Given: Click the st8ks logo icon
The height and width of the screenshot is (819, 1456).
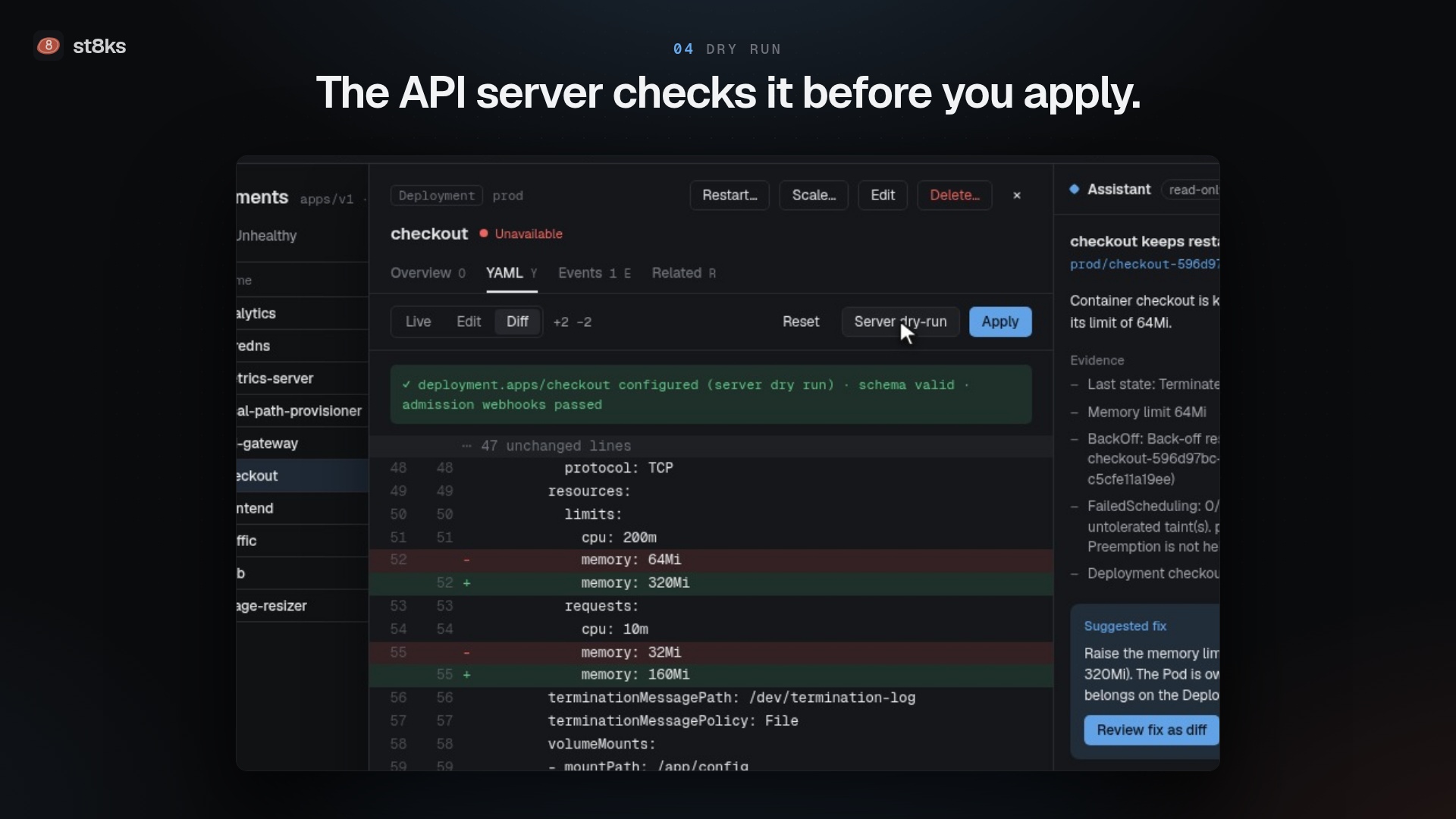Looking at the screenshot, I should (x=49, y=46).
